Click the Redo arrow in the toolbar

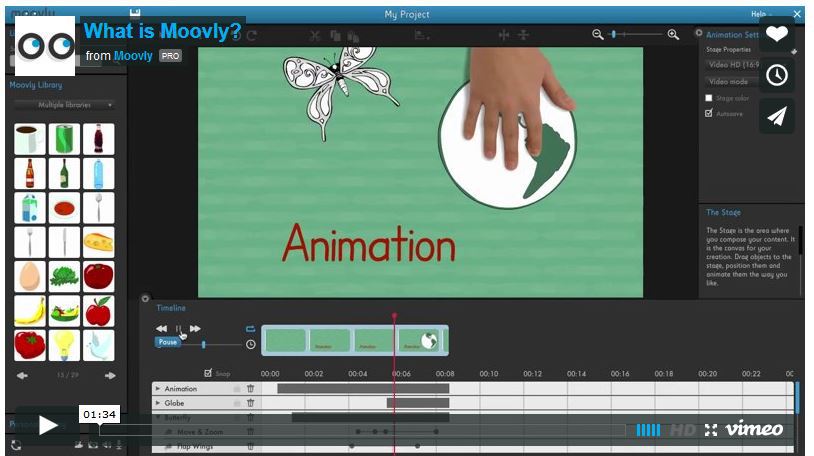coord(252,35)
